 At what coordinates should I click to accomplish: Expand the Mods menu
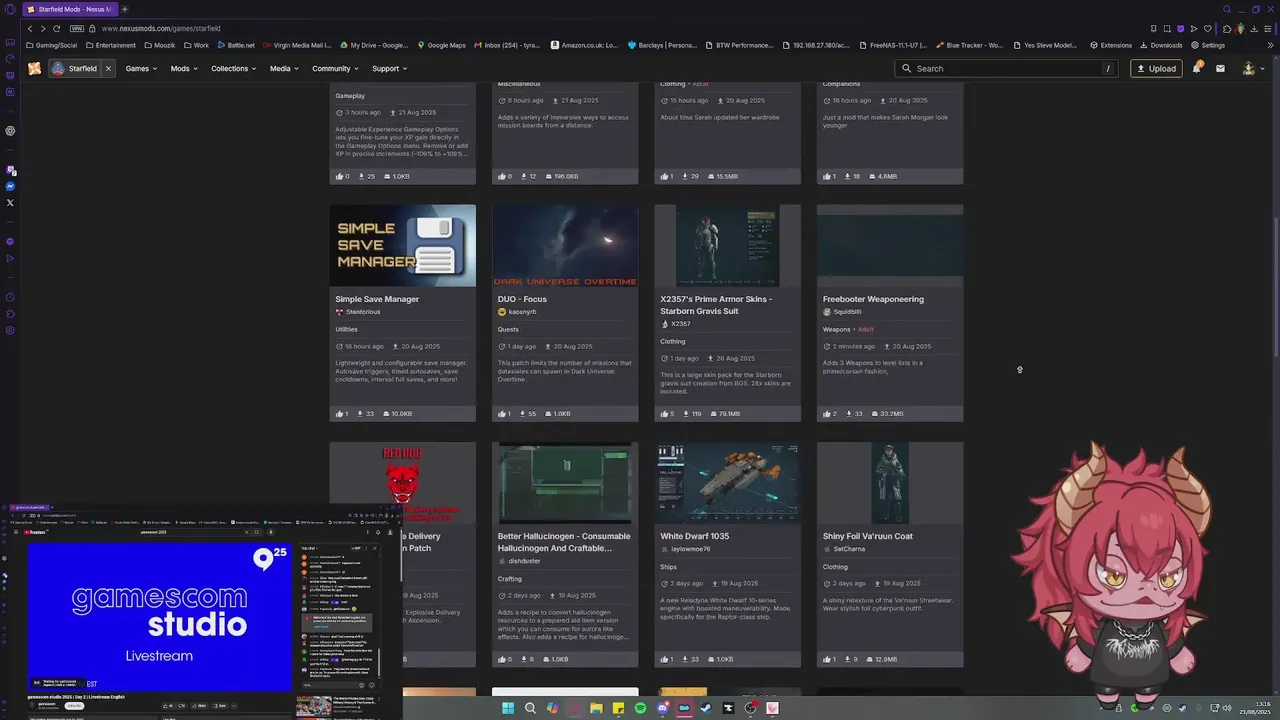pos(184,68)
